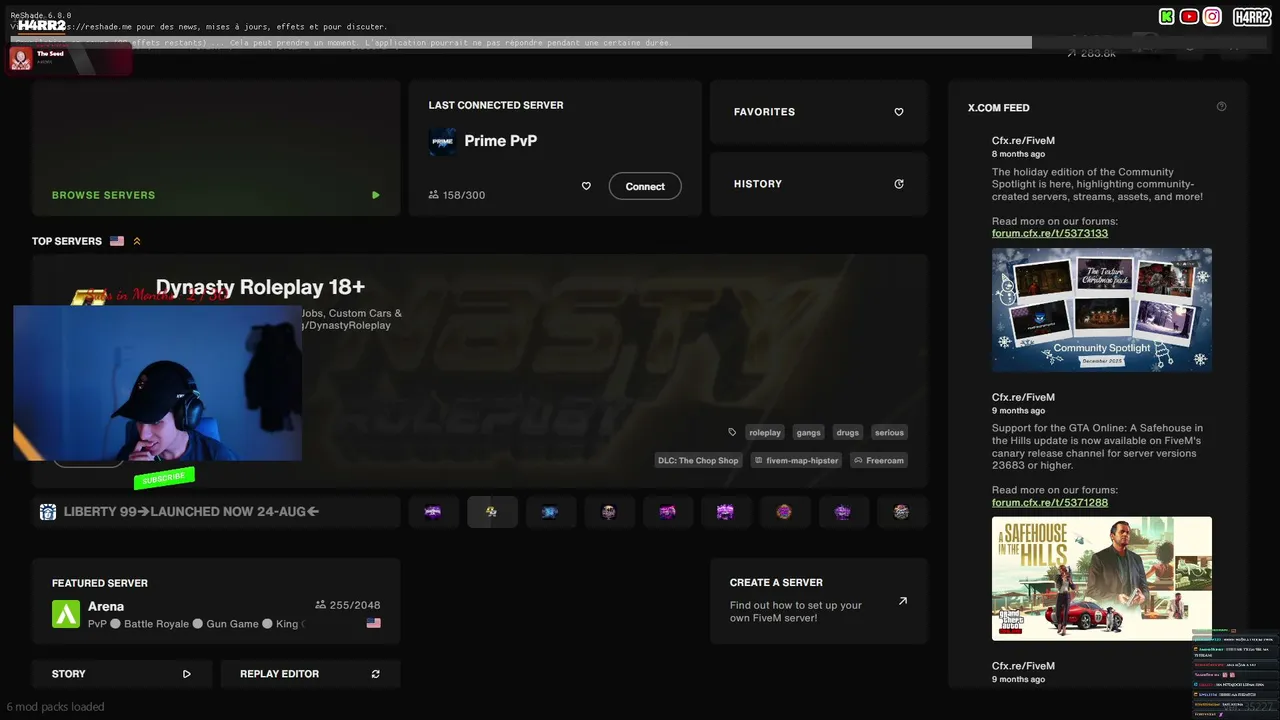1280x720 pixels.
Task: Click the gangs tag
Action: [x=808, y=432]
